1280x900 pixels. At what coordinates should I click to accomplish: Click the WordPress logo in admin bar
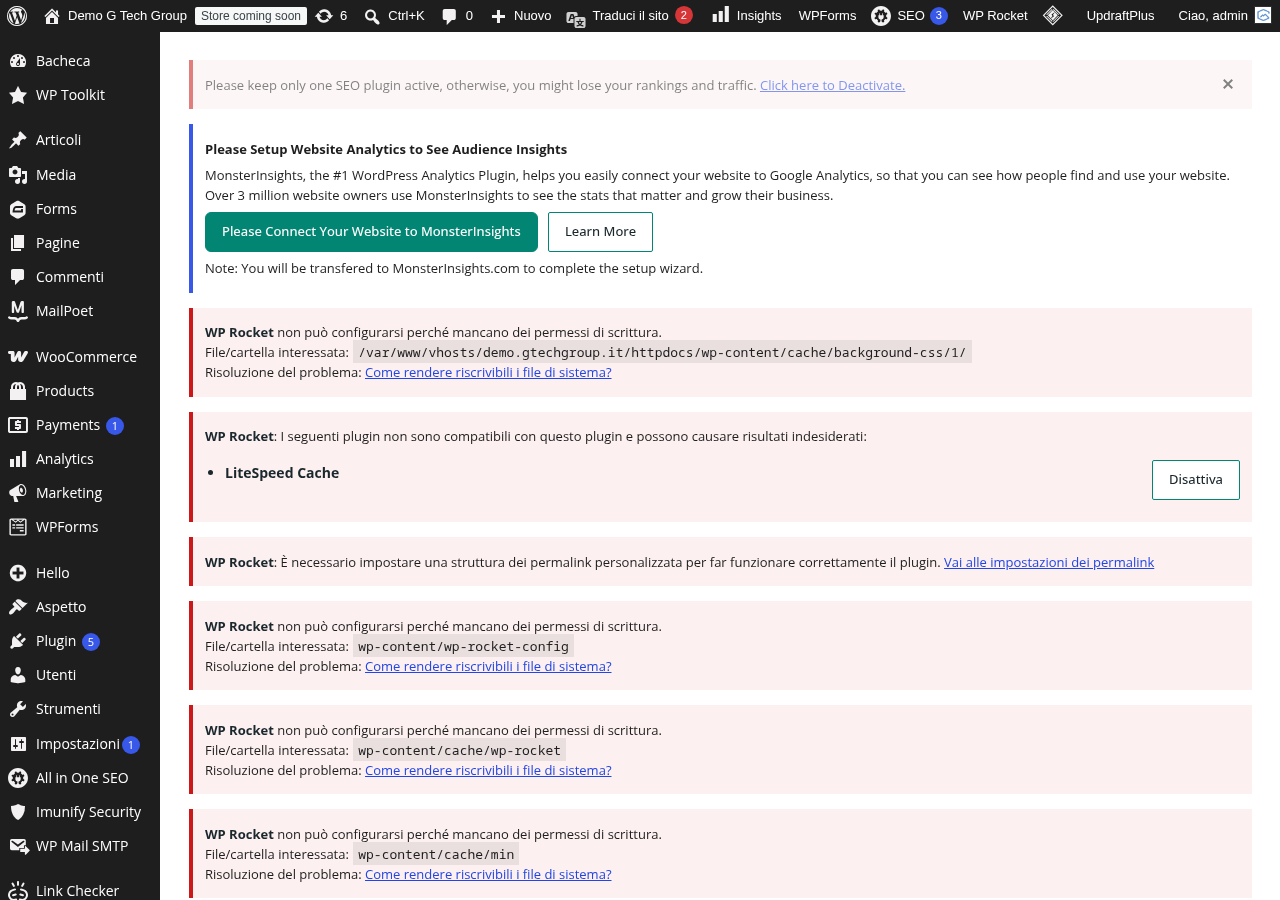tap(17, 16)
